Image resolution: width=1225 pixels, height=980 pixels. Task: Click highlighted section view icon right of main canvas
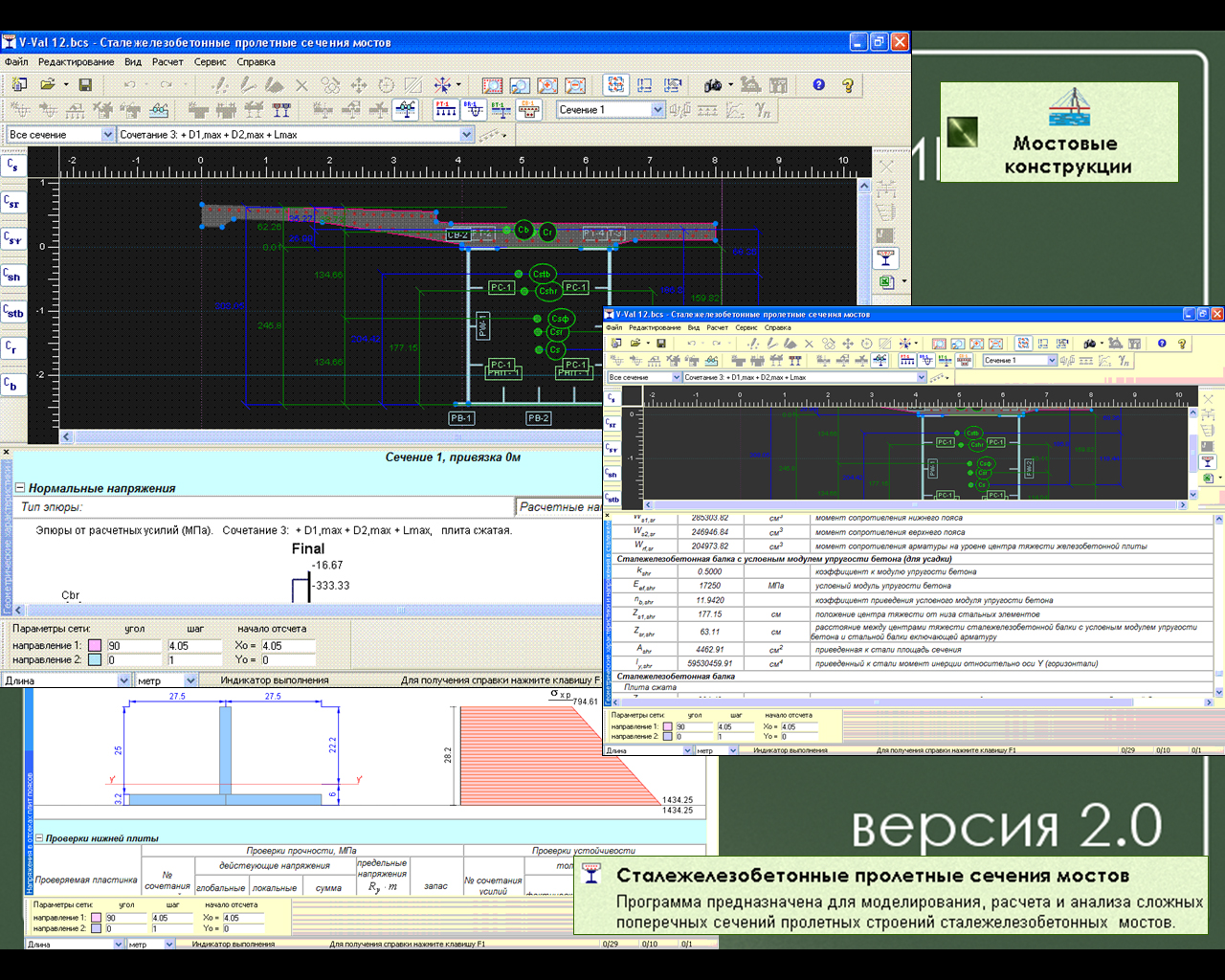click(x=885, y=257)
